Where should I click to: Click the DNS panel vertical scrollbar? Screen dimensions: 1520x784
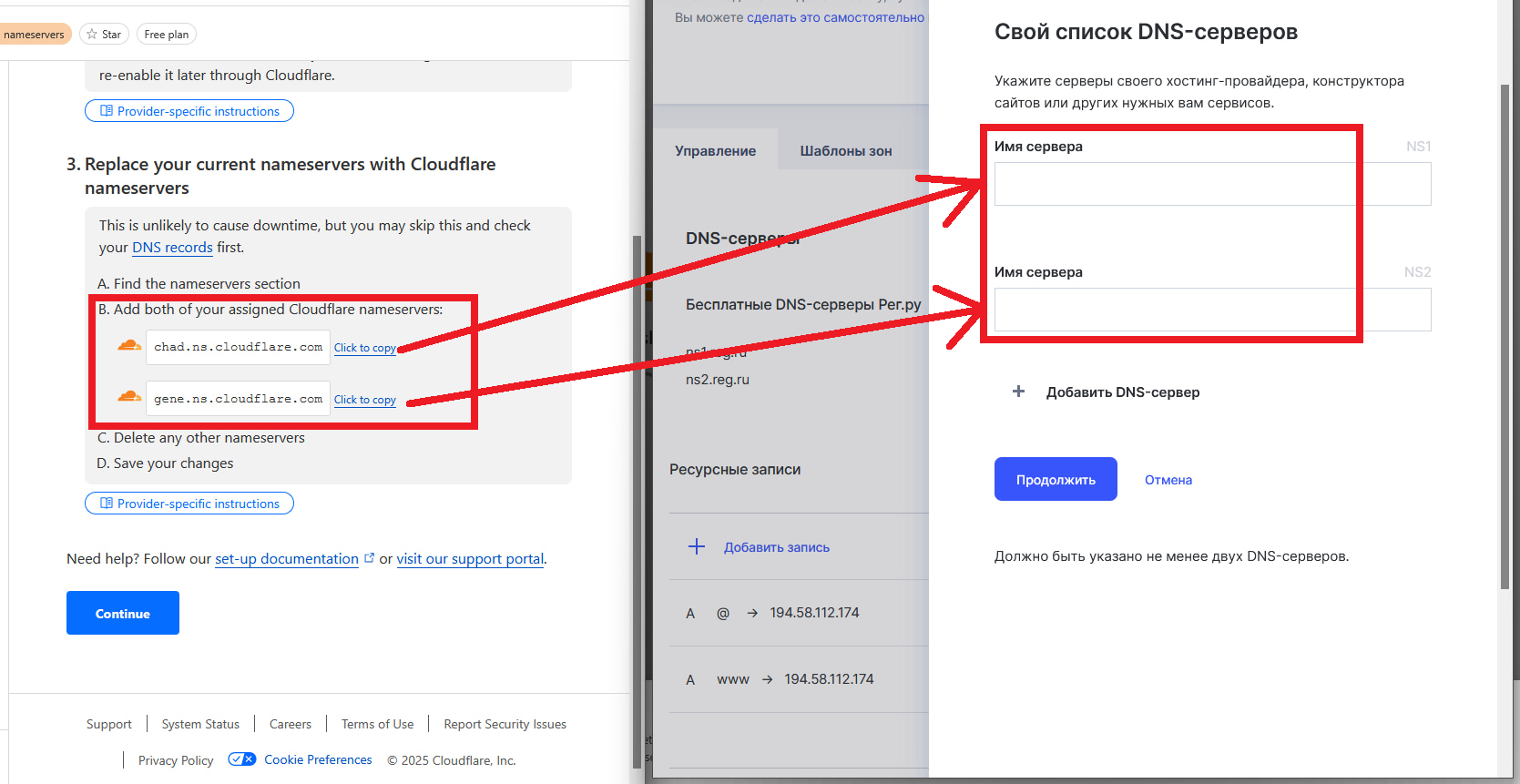point(1505,337)
